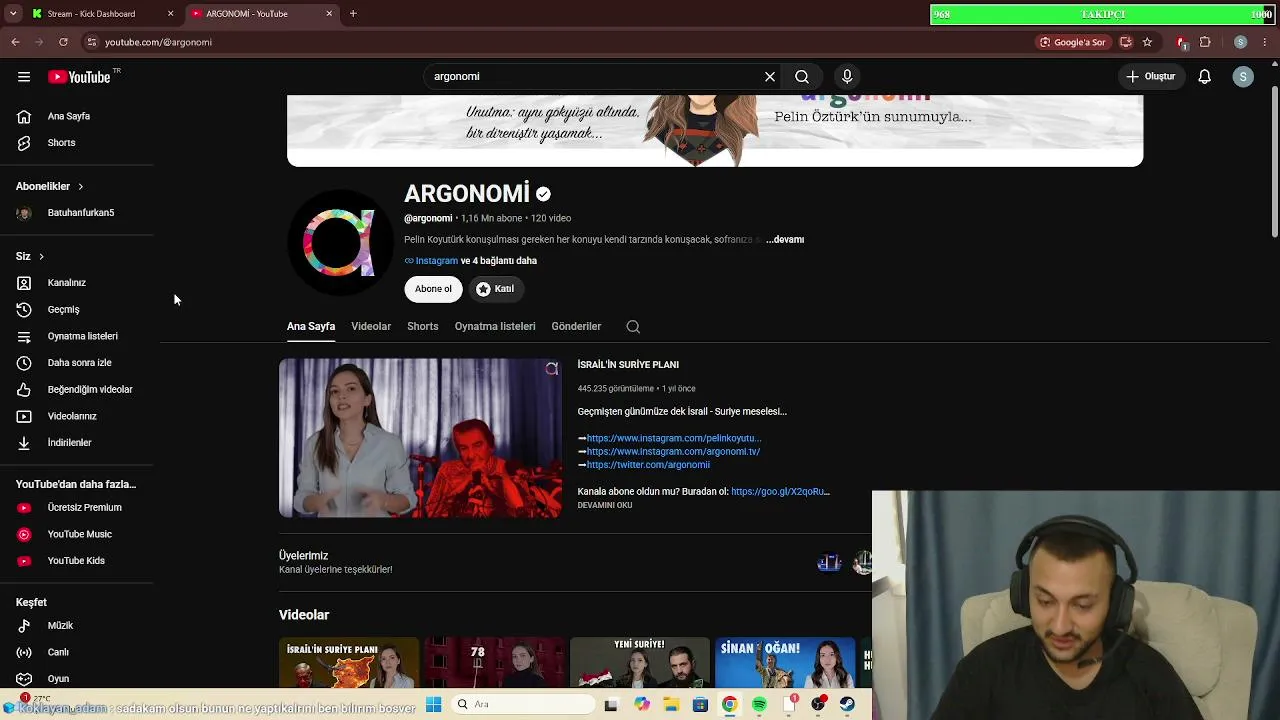The image size is (1280, 720).
Task: Expand the Siz section
Action: 30,256
